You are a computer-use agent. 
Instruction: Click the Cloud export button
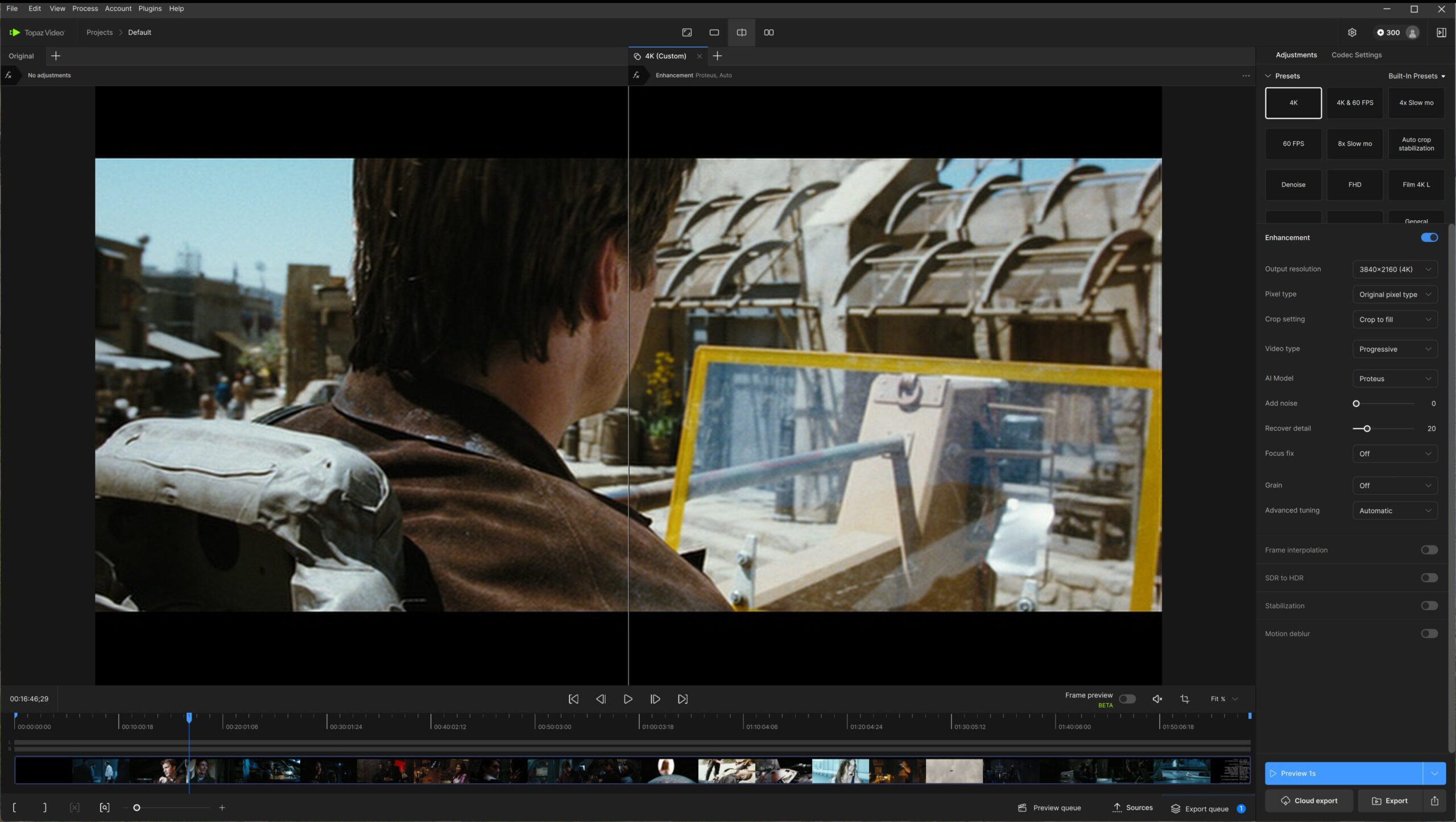tap(1309, 801)
